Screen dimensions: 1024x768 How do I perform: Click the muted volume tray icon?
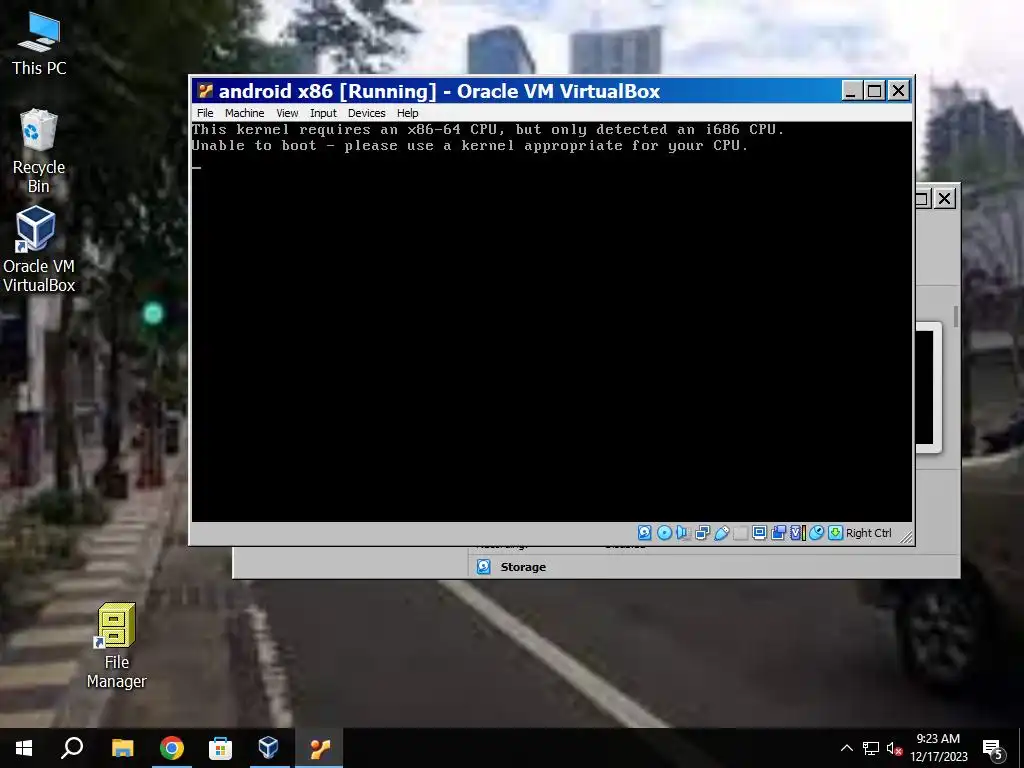coord(894,748)
